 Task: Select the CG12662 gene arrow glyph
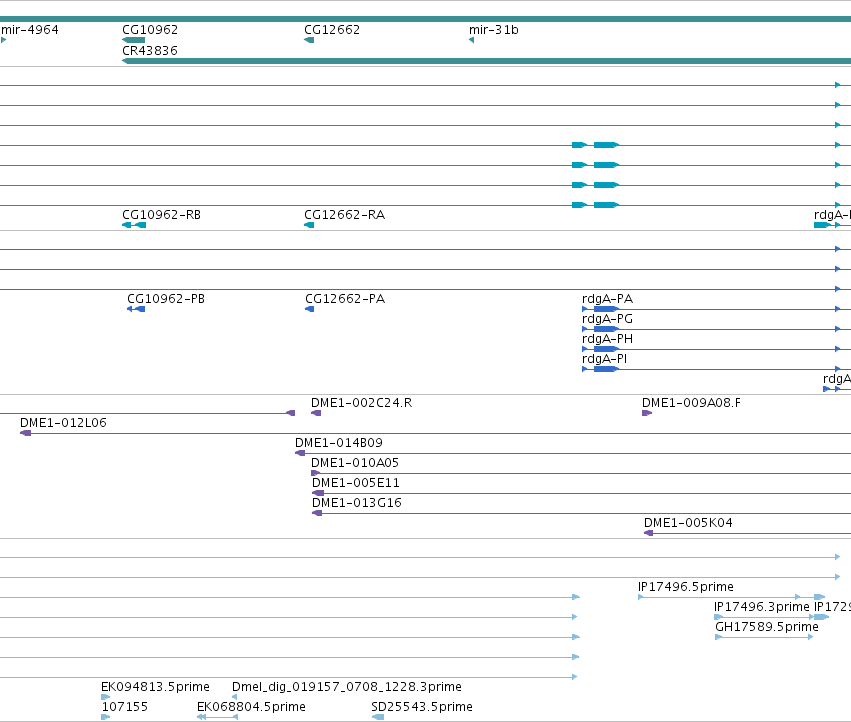[309, 40]
